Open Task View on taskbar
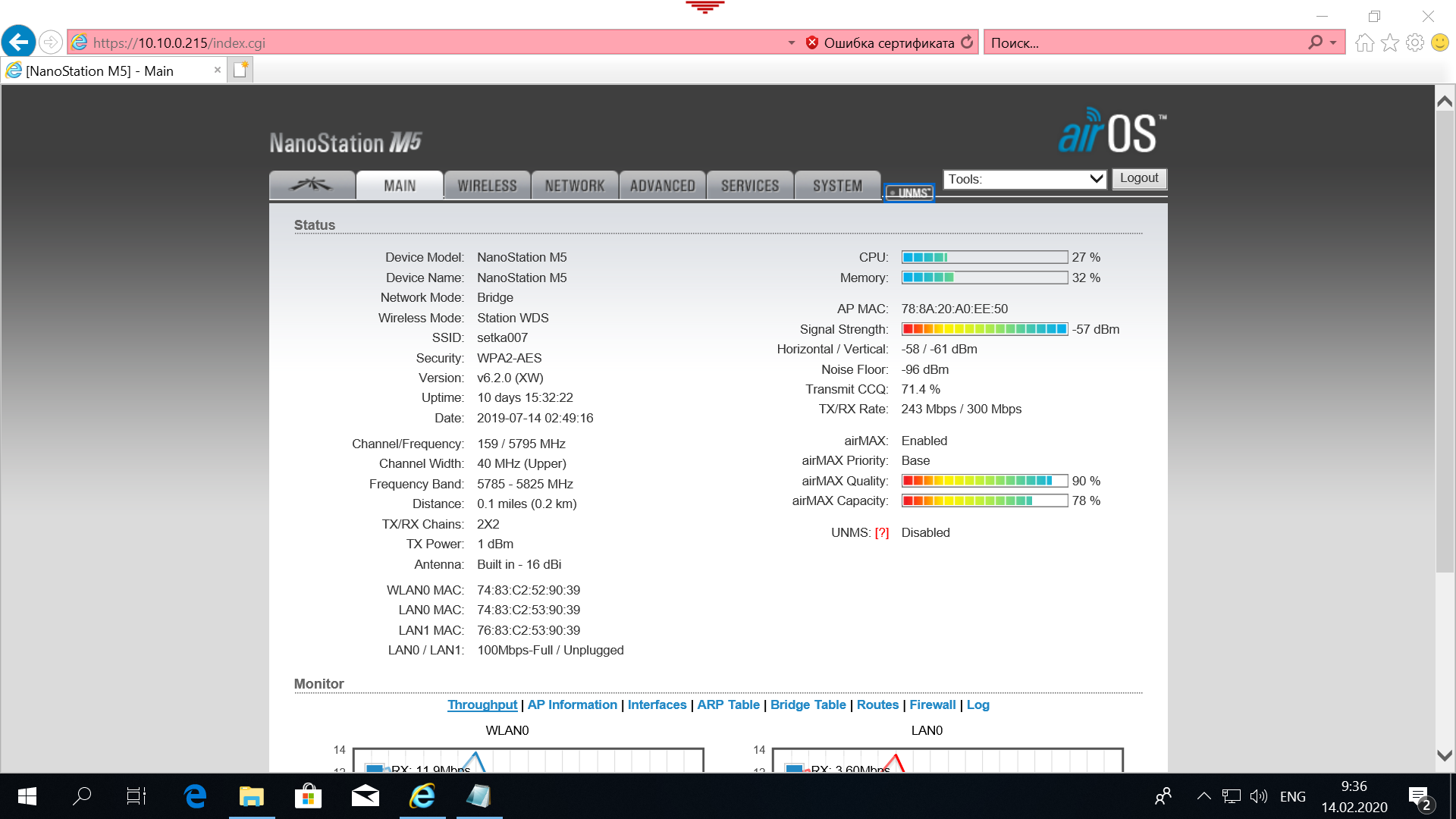This screenshot has width=1456, height=819. click(136, 796)
